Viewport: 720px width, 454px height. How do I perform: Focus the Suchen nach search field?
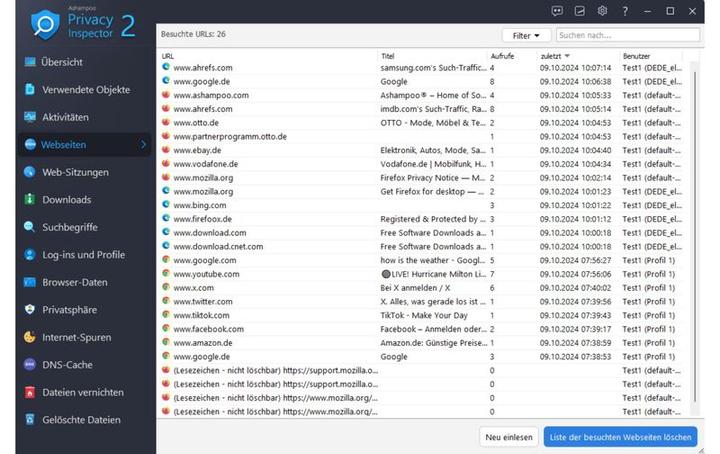pos(628,35)
